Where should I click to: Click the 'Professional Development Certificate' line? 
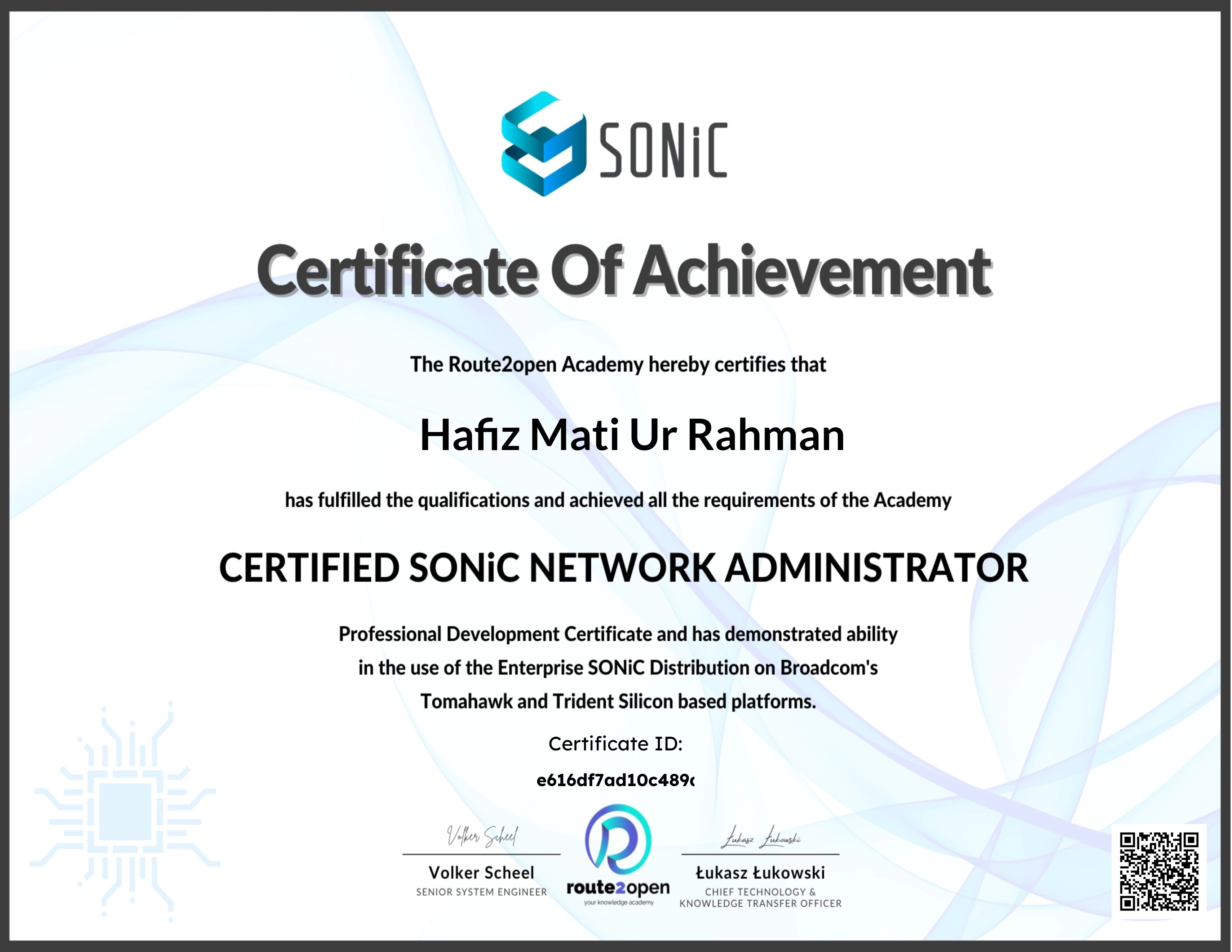coord(618,634)
